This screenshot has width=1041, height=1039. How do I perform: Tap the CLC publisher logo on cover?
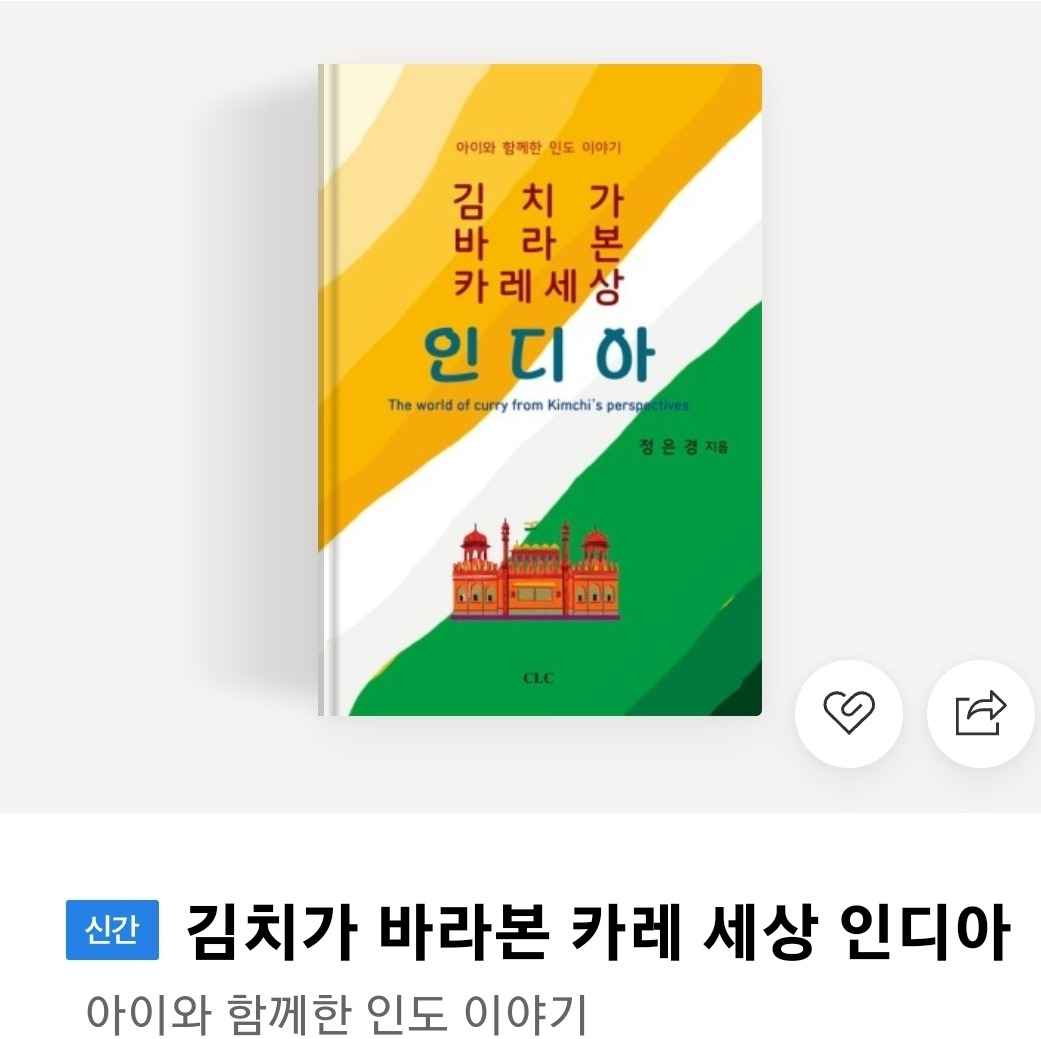pyautogui.click(x=538, y=678)
